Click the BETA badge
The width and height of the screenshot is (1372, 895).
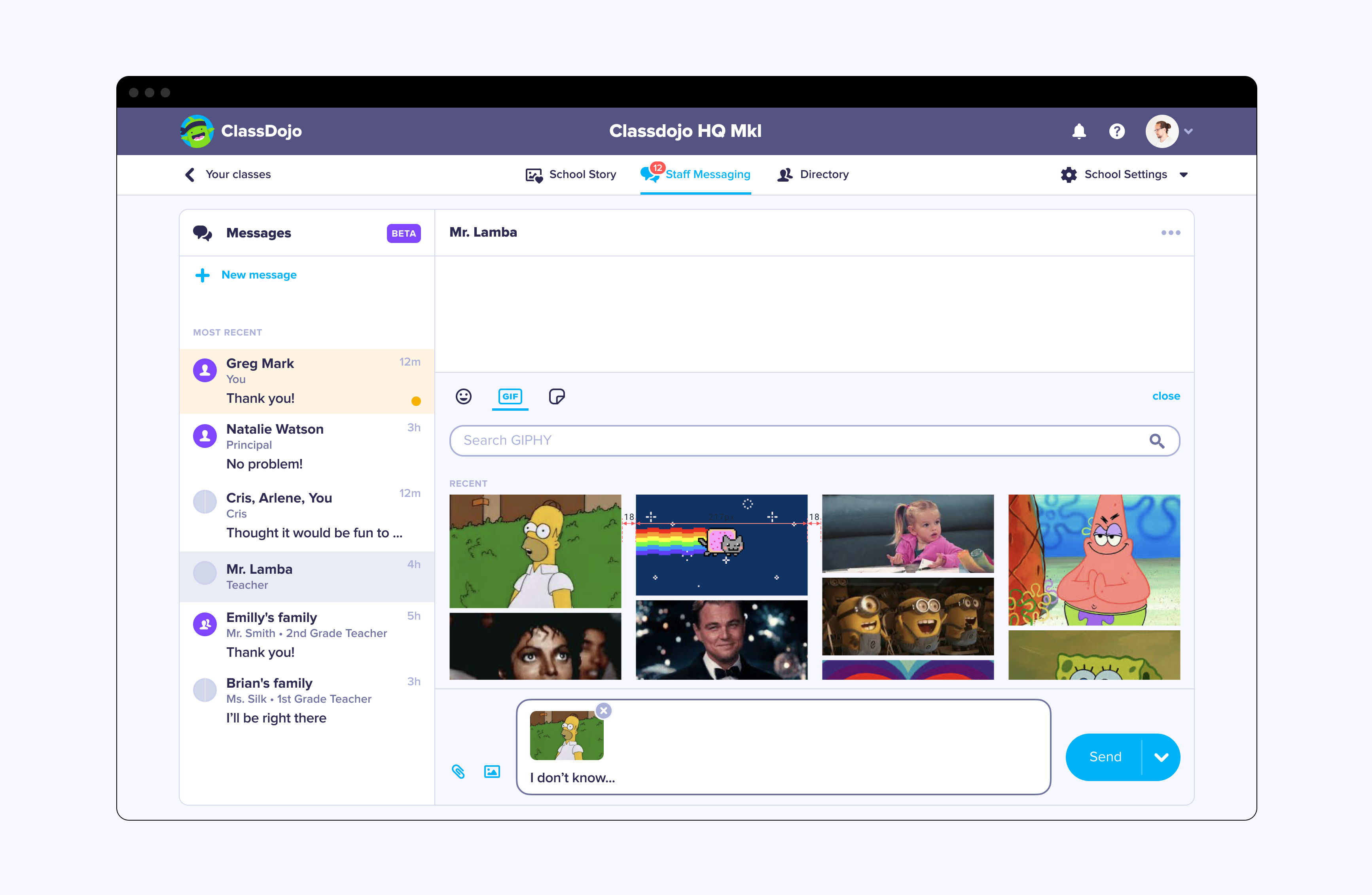[x=404, y=233]
